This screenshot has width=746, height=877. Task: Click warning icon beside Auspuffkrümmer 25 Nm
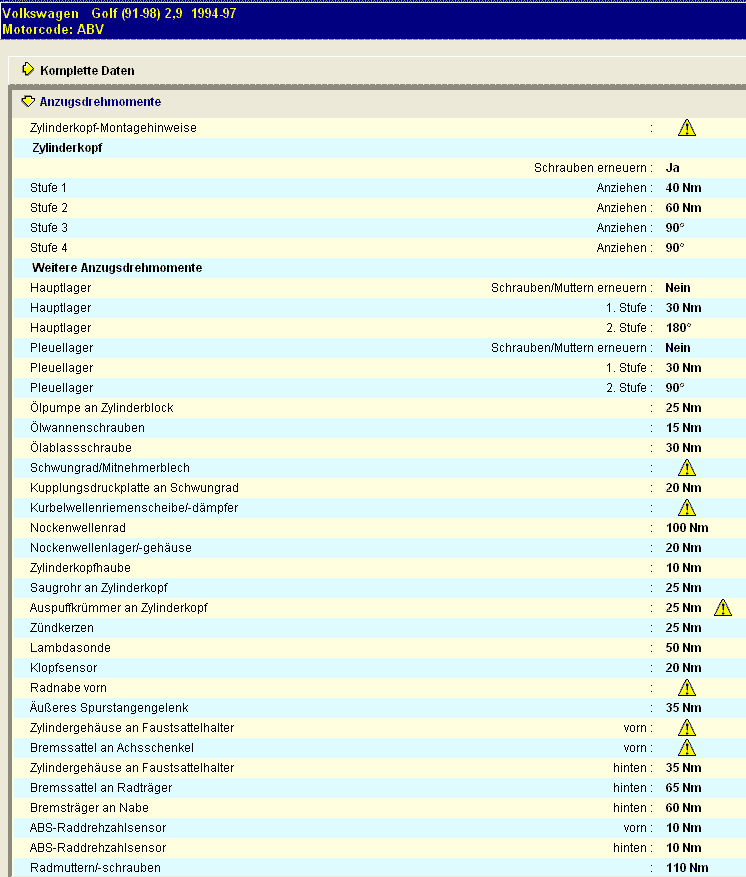pyautogui.click(x=723, y=608)
